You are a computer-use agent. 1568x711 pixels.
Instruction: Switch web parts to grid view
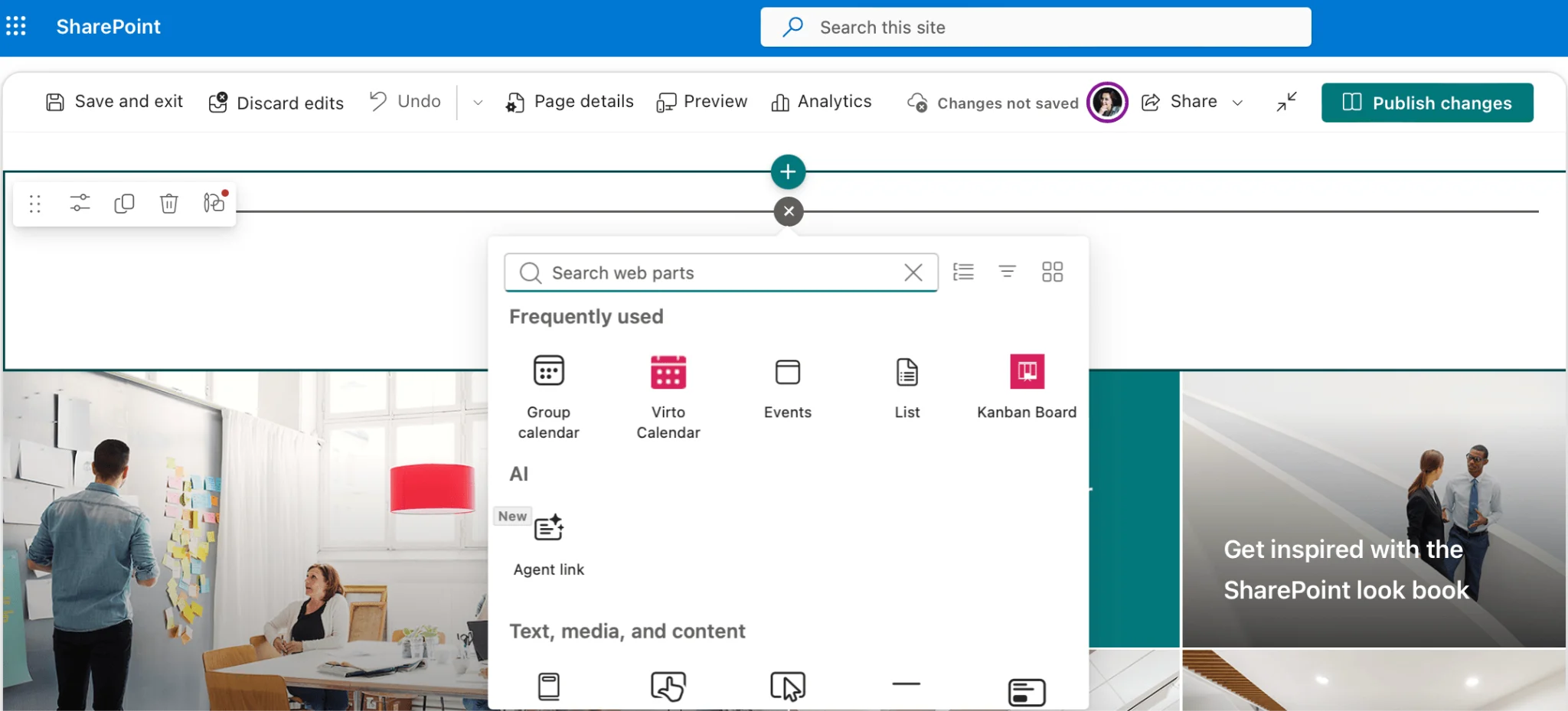tap(1053, 272)
